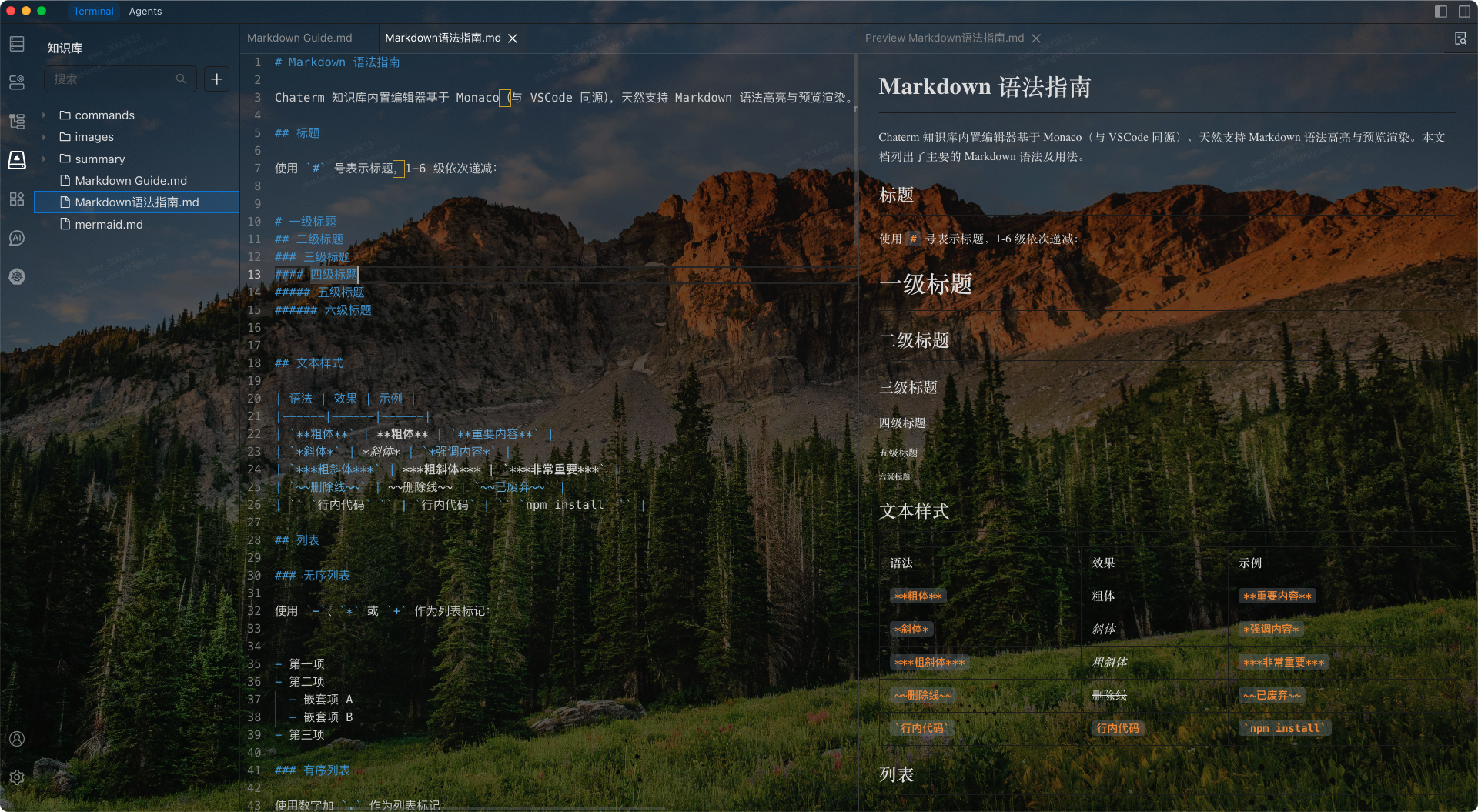The width and height of the screenshot is (1478, 812).
Task: Click the user account profile icon
Action: pyautogui.click(x=17, y=739)
